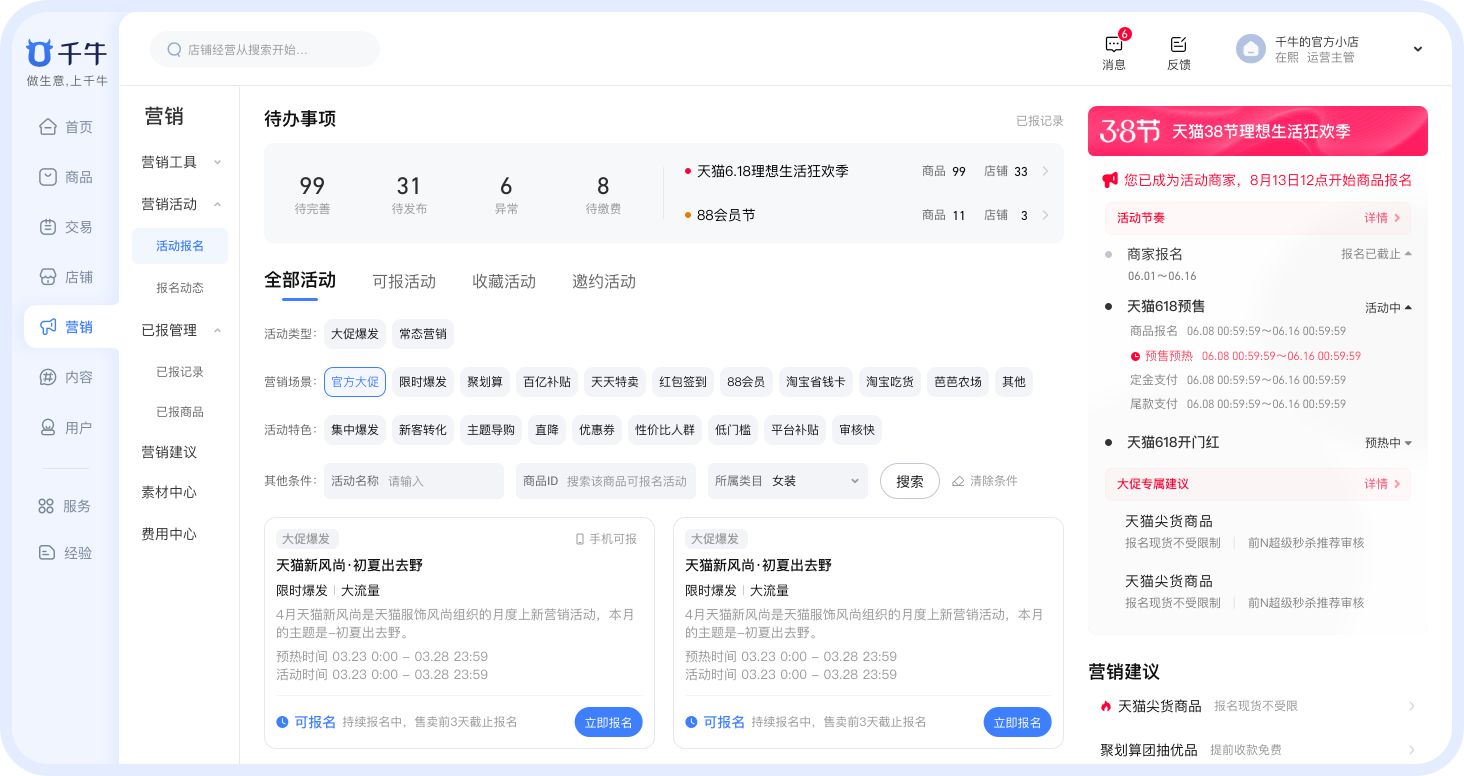Click the 99 待完善 counter
Image resolution: width=1464 pixels, height=776 pixels.
pyautogui.click(x=312, y=194)
